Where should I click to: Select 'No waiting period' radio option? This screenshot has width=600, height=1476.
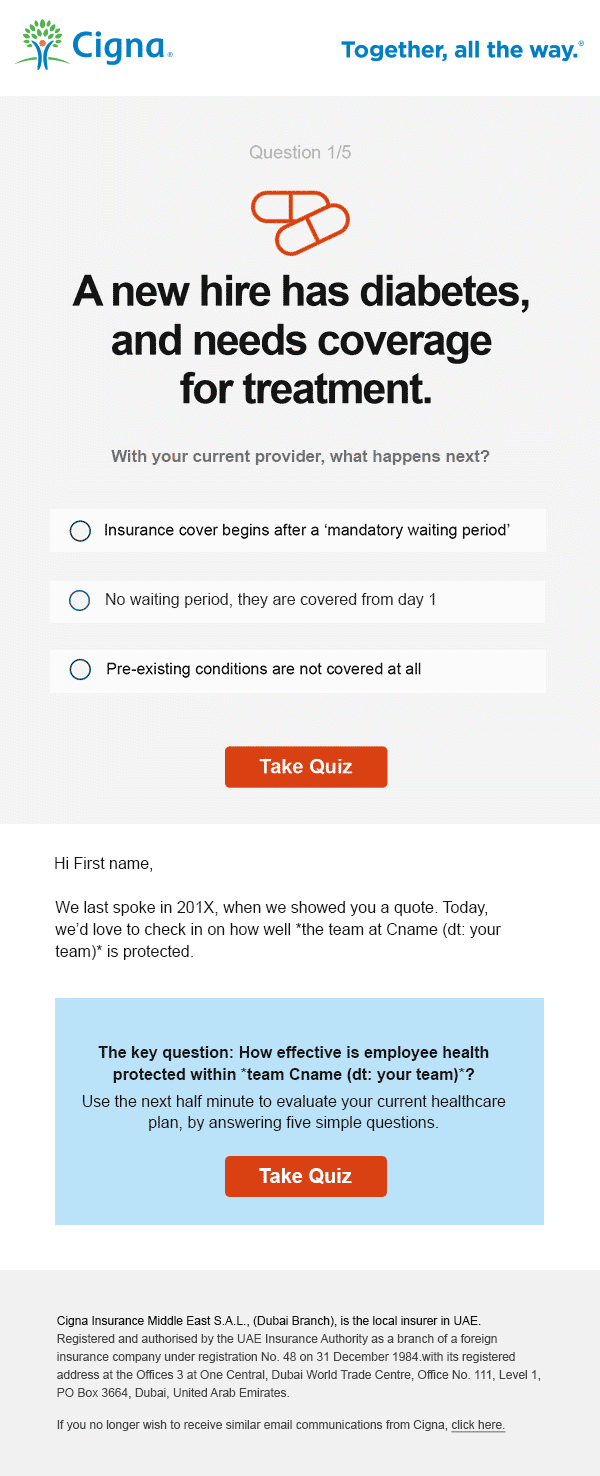tap(80, 600)
